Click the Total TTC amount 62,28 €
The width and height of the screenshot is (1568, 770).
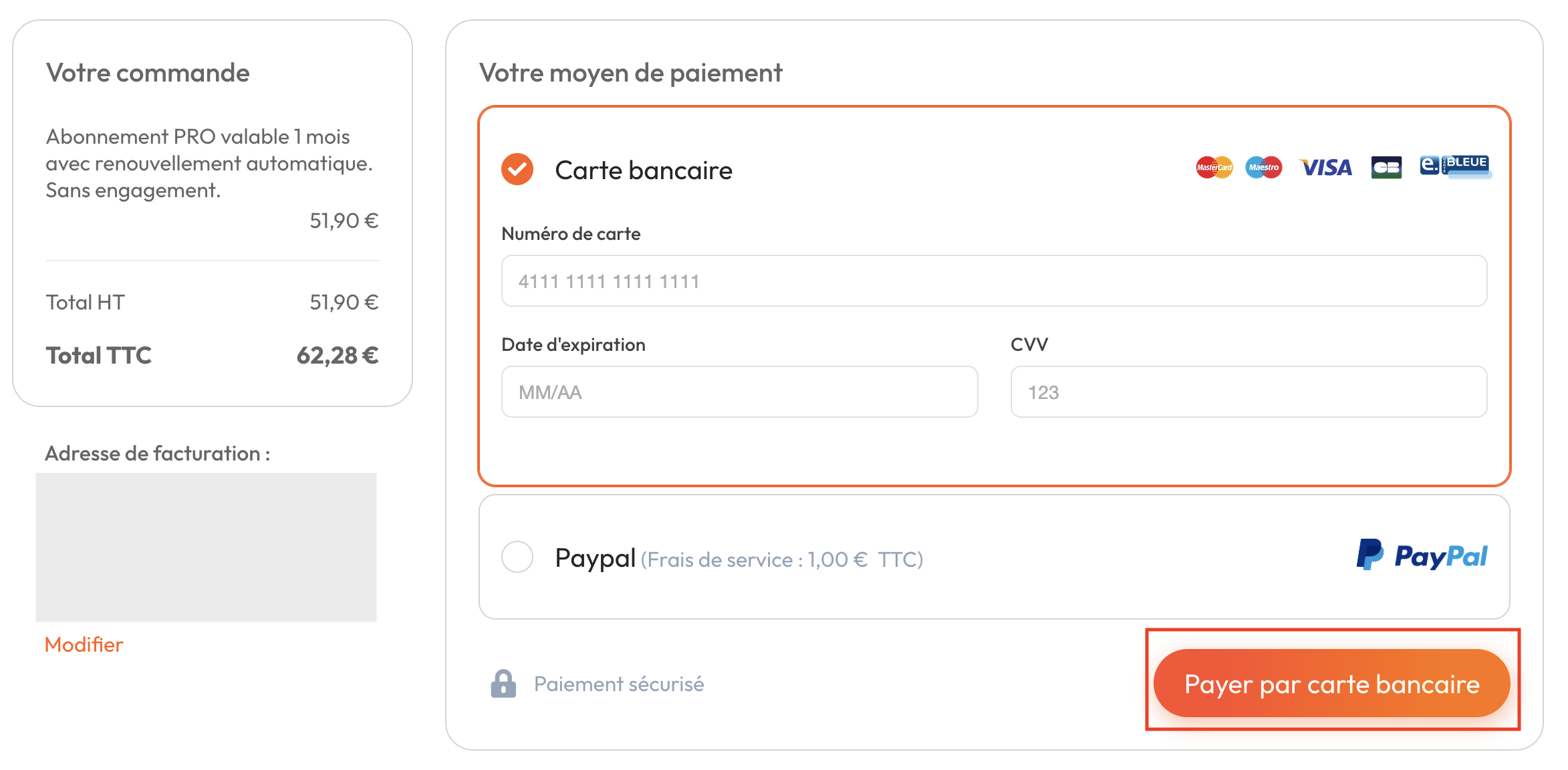pos(338,356)
